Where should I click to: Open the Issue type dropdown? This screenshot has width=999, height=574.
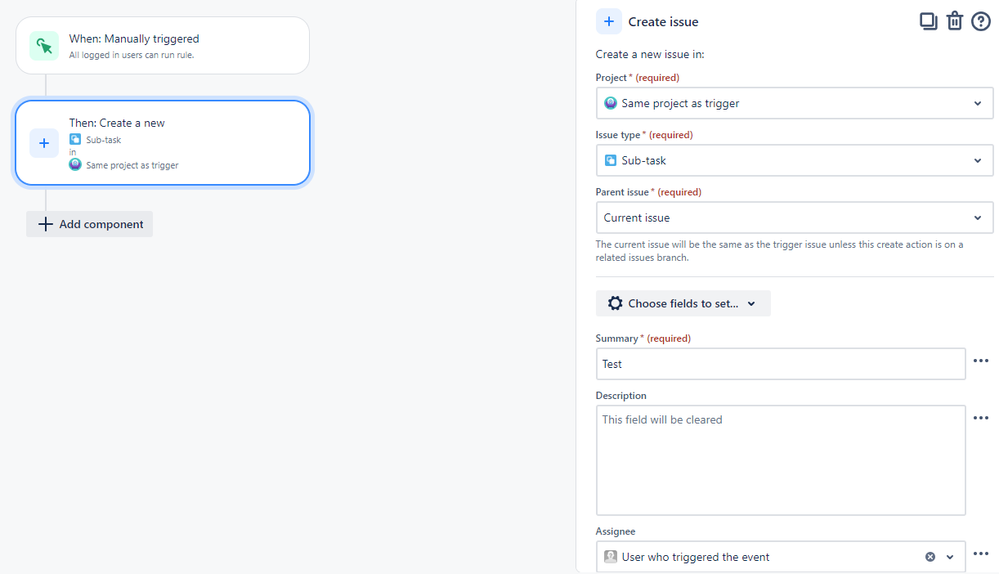tap(794, 161)
